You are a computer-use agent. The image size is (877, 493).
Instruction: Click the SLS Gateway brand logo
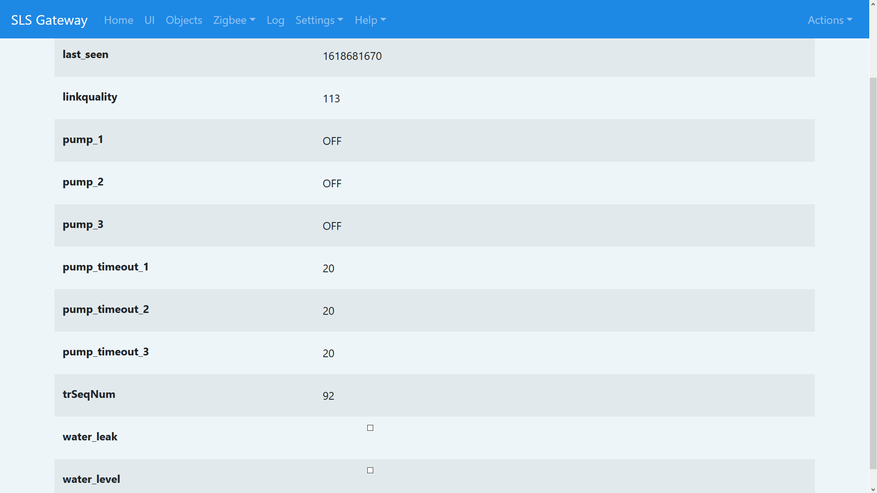pyautogui.click(x=49, y=20)
